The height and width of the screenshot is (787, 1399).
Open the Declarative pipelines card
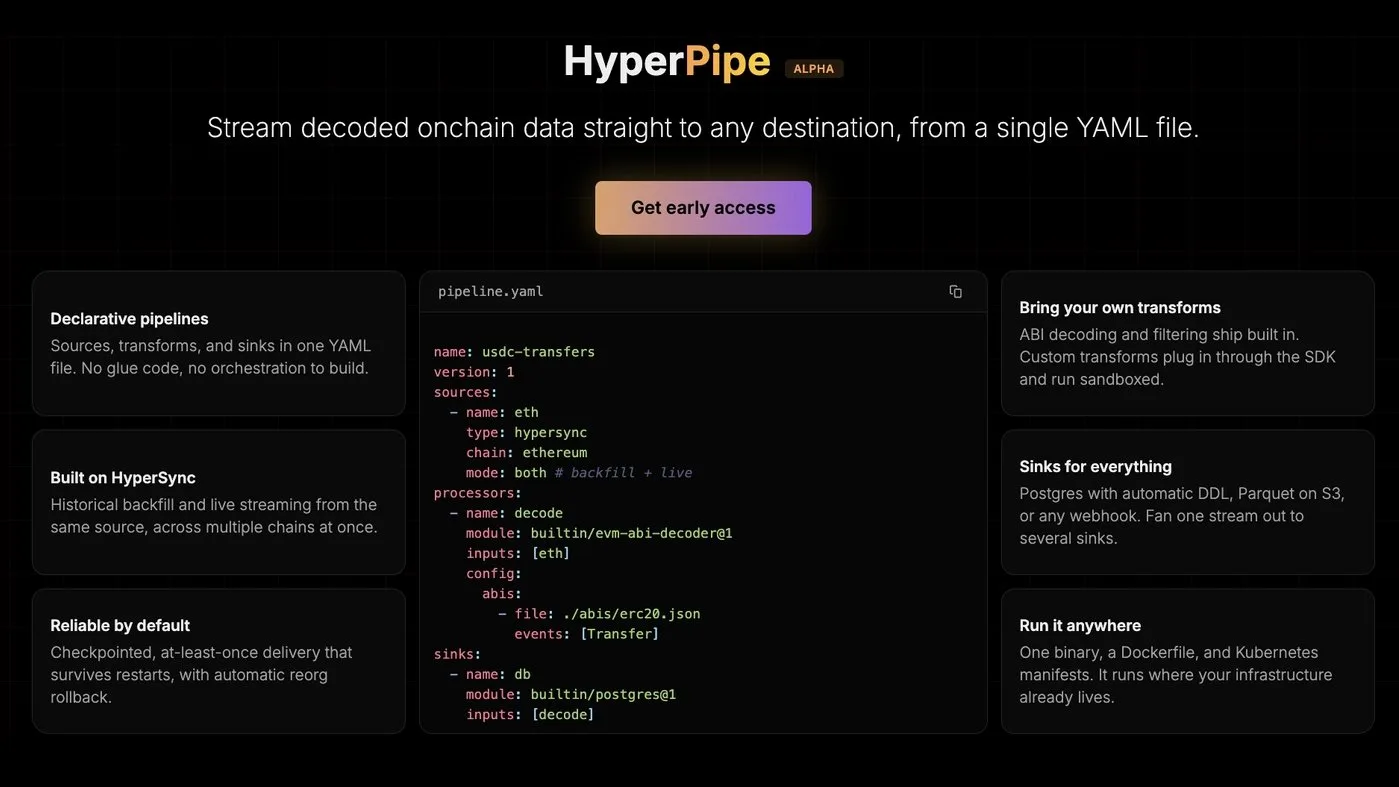pos(219,343)
